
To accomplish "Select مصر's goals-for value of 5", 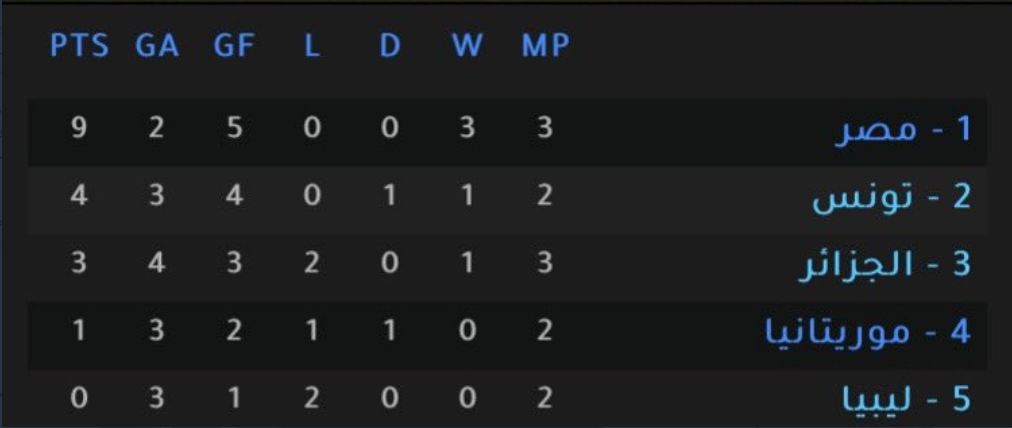I will pos(234,130).
